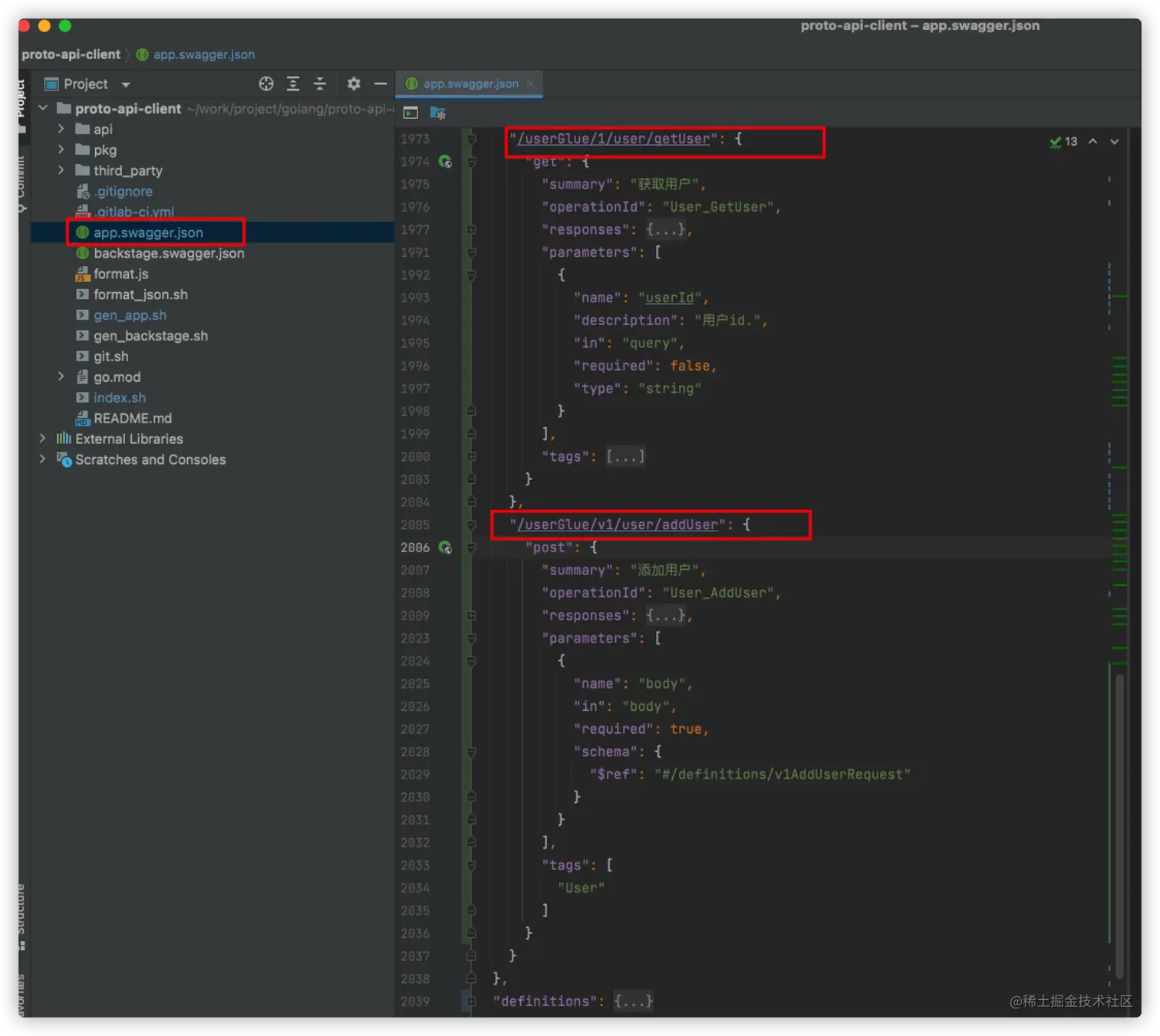Select backstage.swagger.json in tree
This screenshot has width=1160, height=1036.
coord(169,253)
